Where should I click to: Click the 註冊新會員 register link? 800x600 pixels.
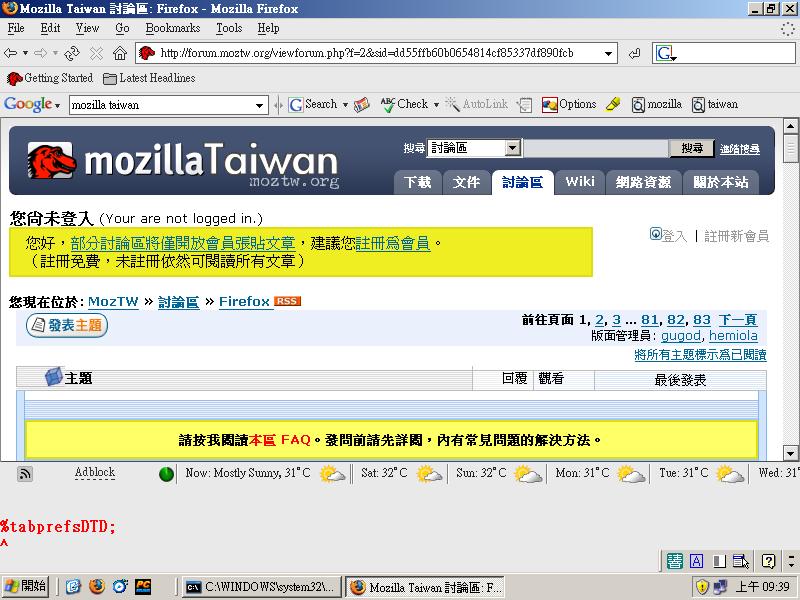(x=736, y=236)
